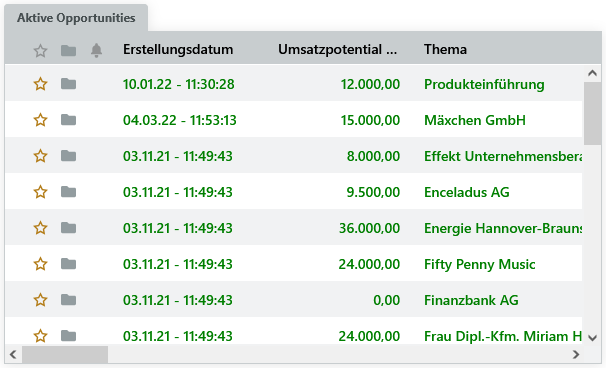Click the horizontal scrollbar right arrow
Viewport: 606px width, 368px height.
[576, 354]
